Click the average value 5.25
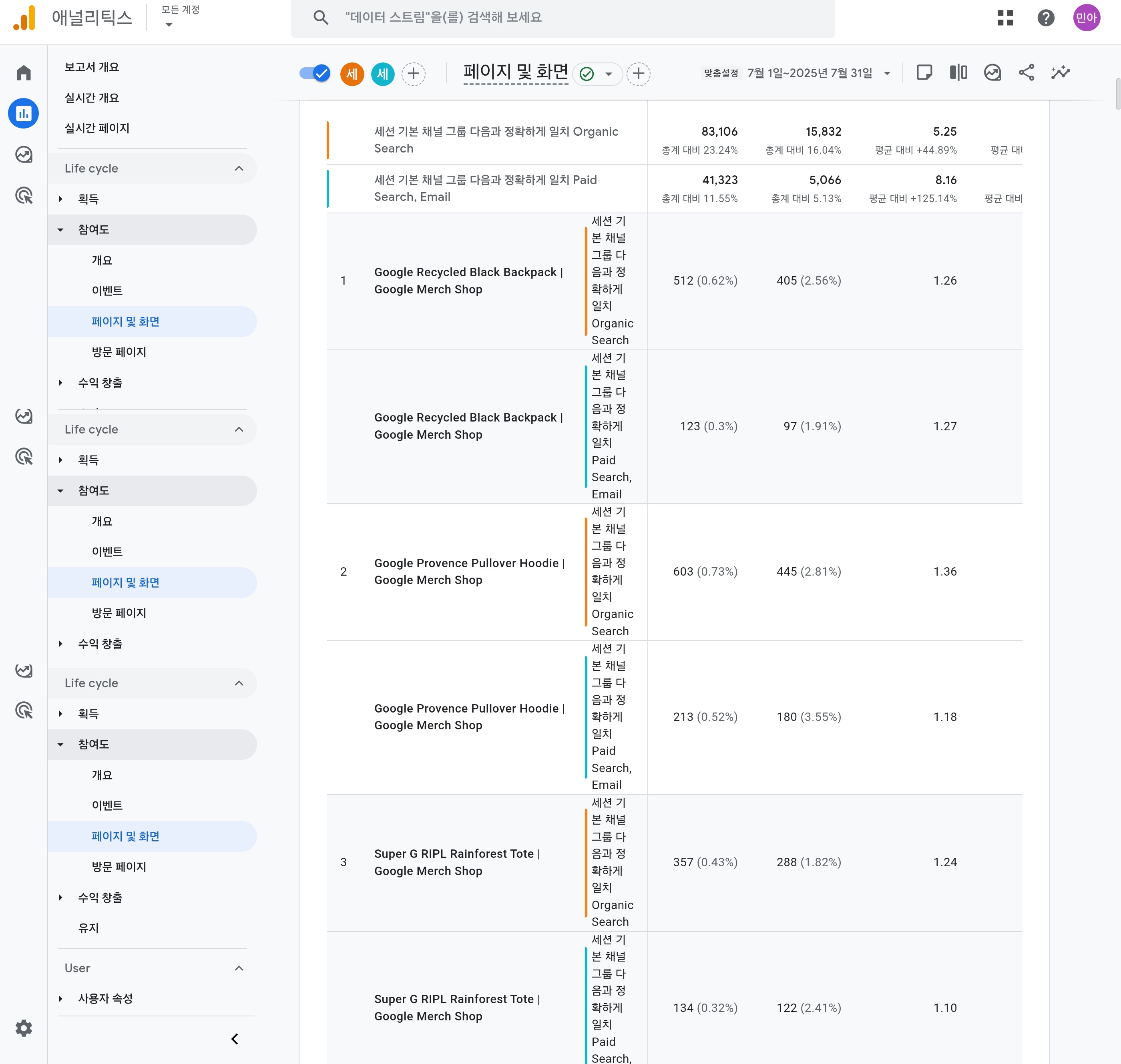The width and height of the screenshot is (1121, 1064). coord(944,132)
